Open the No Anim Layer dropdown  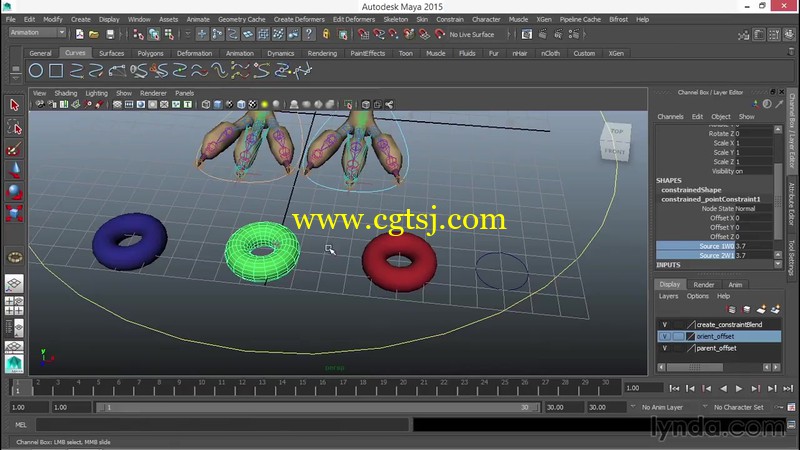[x=633, y=407]
